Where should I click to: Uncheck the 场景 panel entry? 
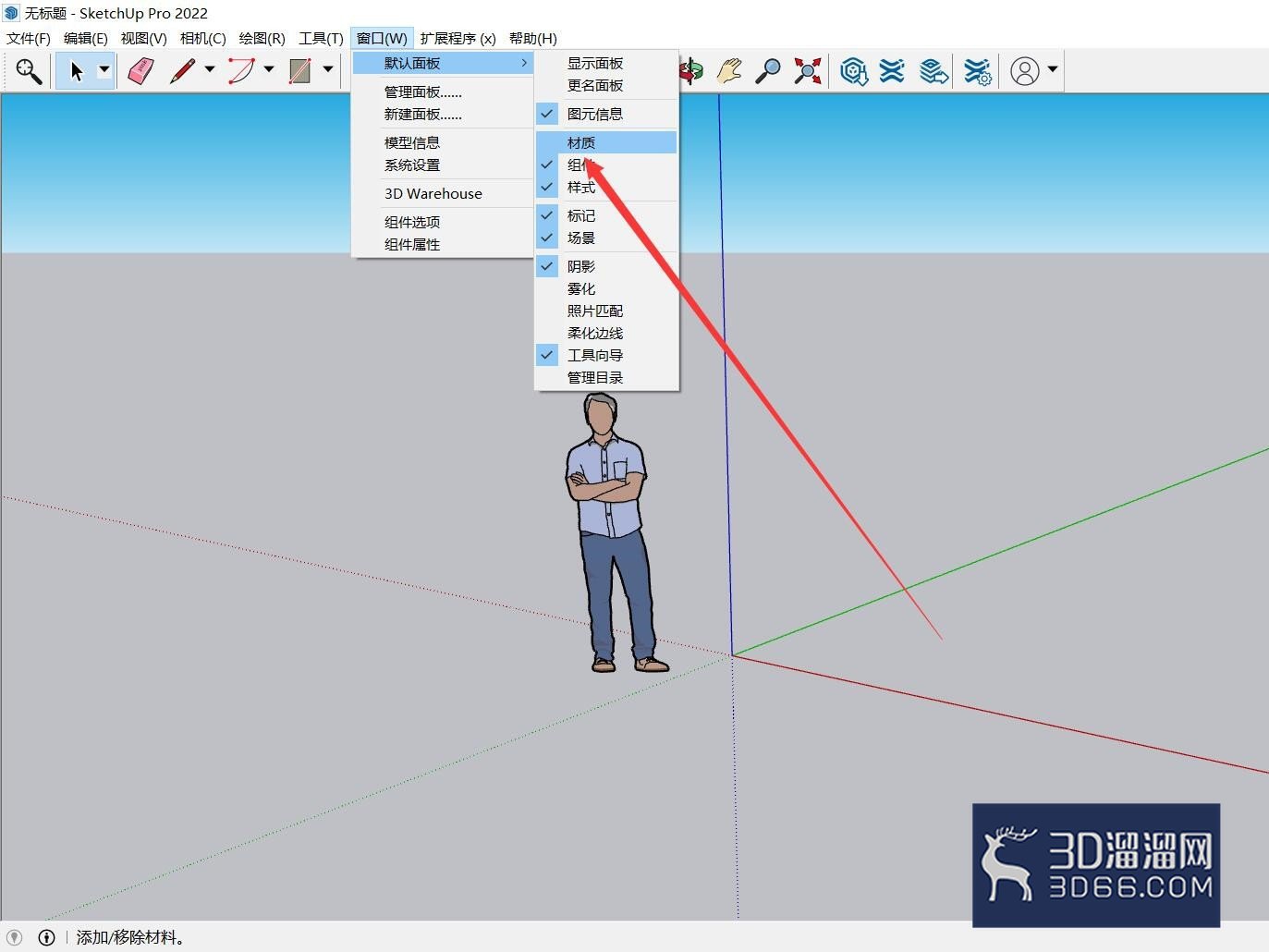click(606, 238)
